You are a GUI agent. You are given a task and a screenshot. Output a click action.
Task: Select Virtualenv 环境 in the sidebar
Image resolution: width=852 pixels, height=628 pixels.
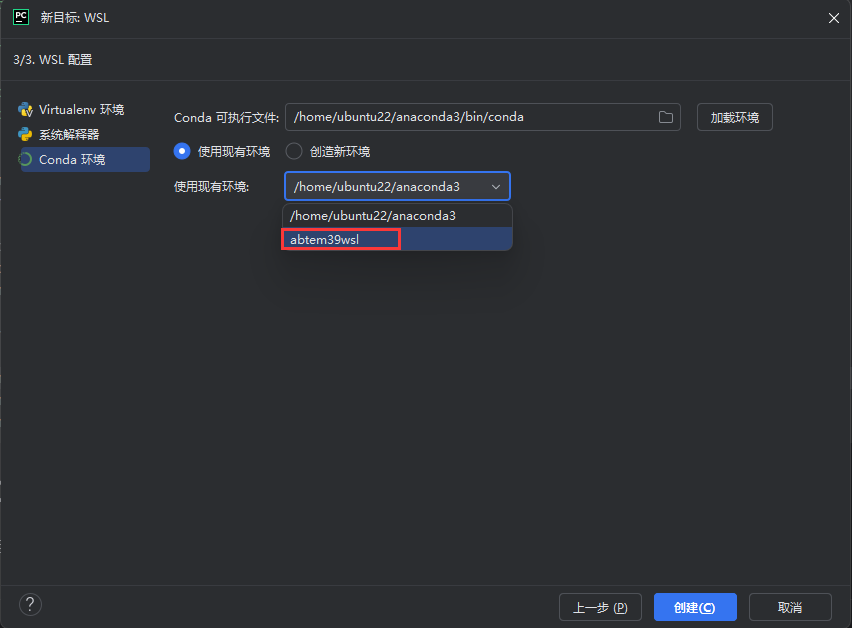82,110
